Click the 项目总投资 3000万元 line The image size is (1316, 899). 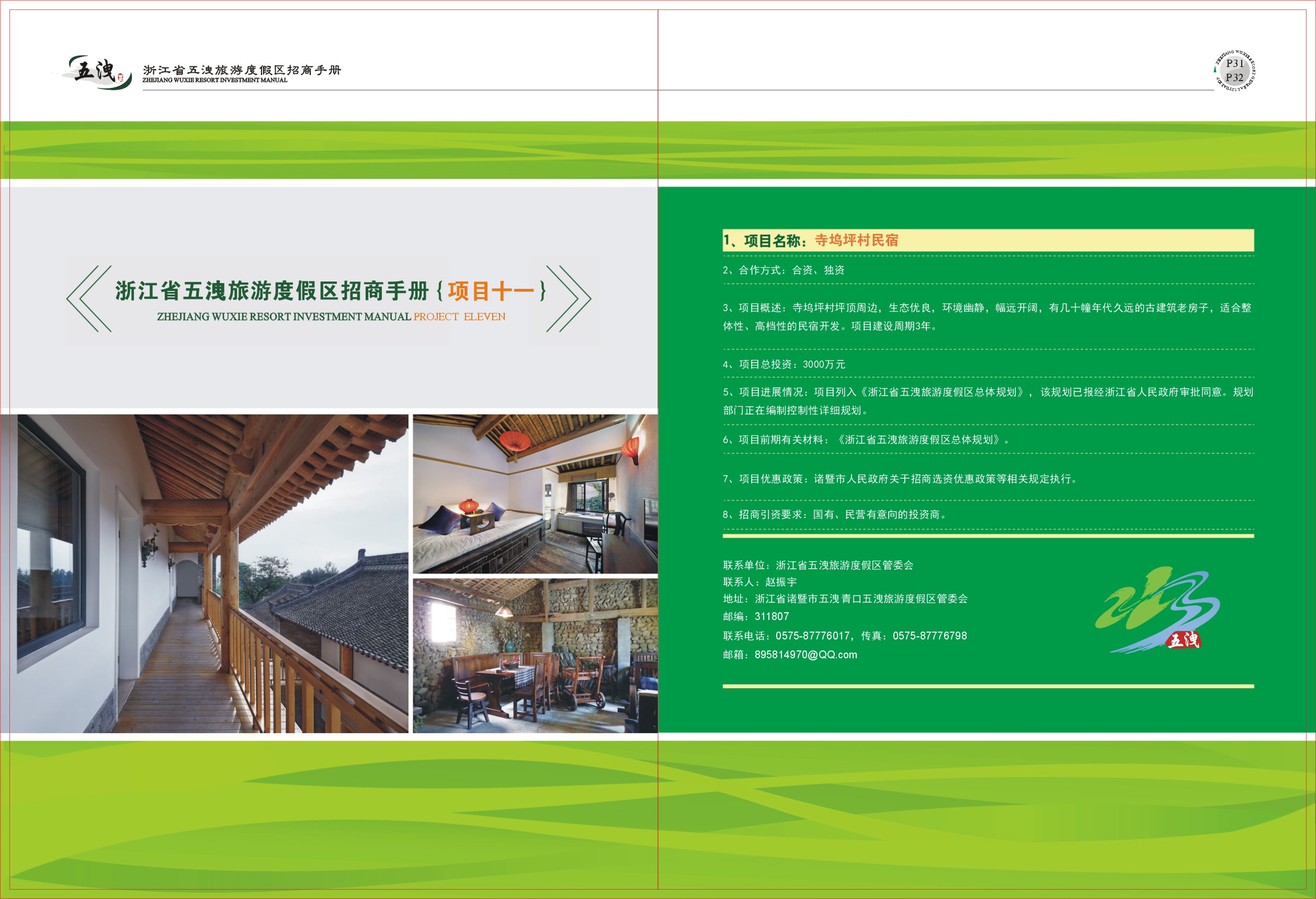click(784, 364)
